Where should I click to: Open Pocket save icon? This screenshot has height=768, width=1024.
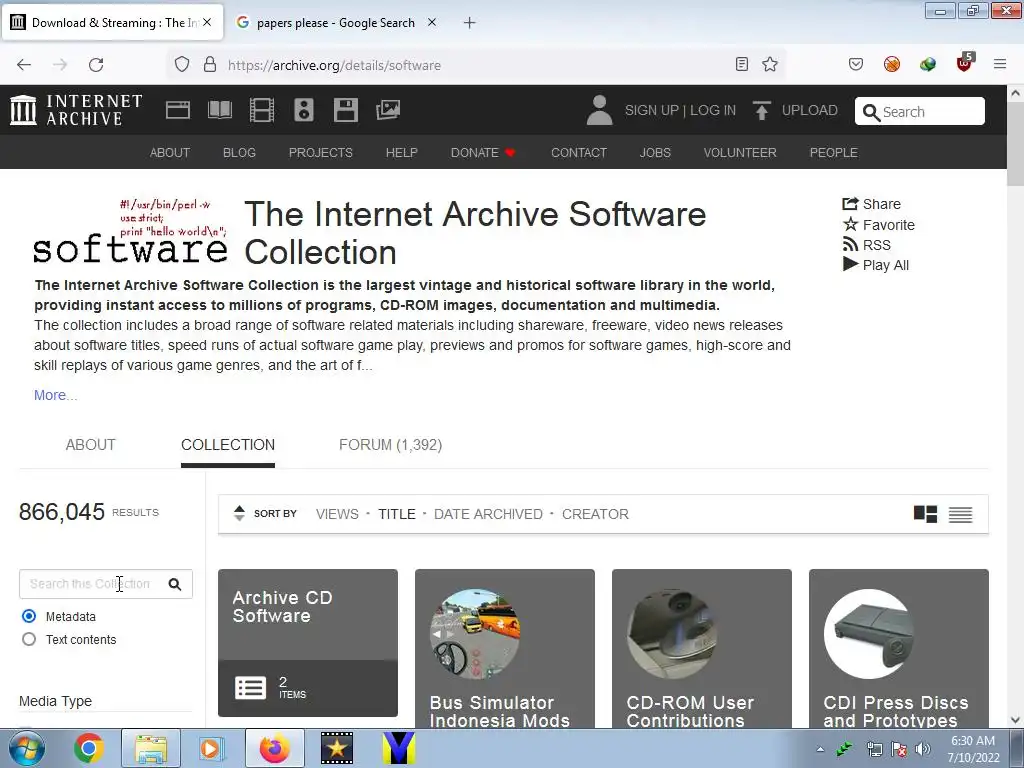856,64
